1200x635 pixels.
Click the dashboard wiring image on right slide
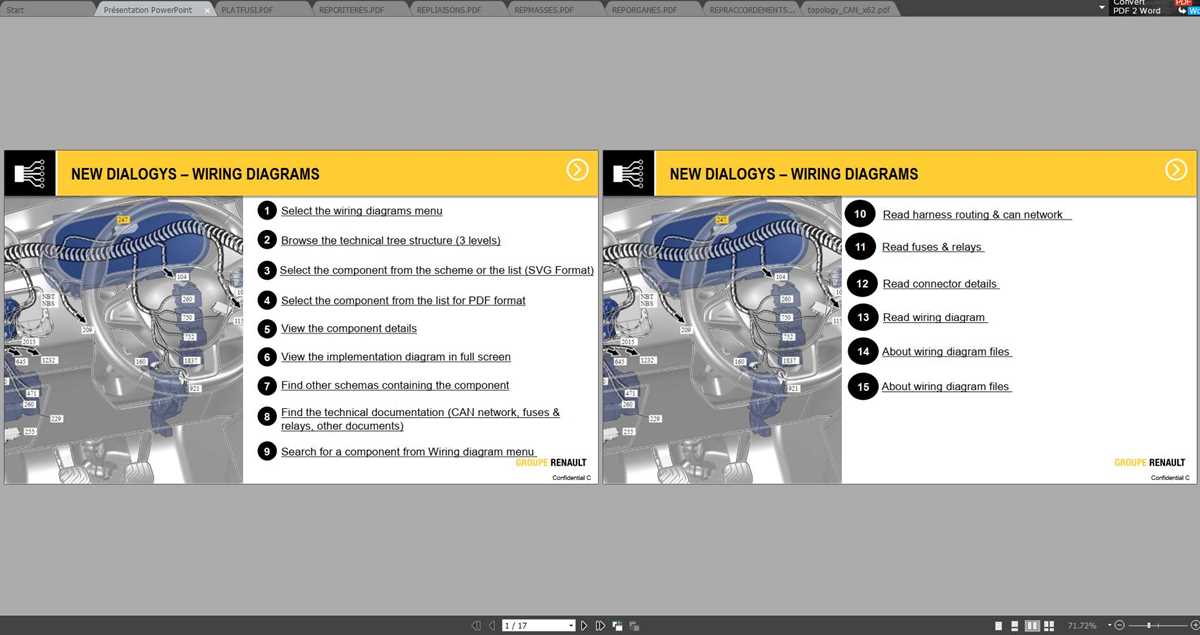pos(722,340)
